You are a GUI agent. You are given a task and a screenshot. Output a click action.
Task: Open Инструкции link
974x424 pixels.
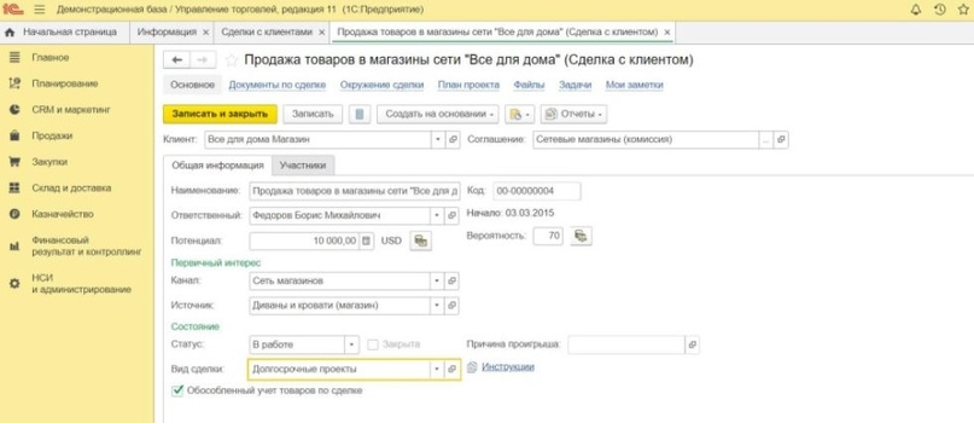point(507,367)
